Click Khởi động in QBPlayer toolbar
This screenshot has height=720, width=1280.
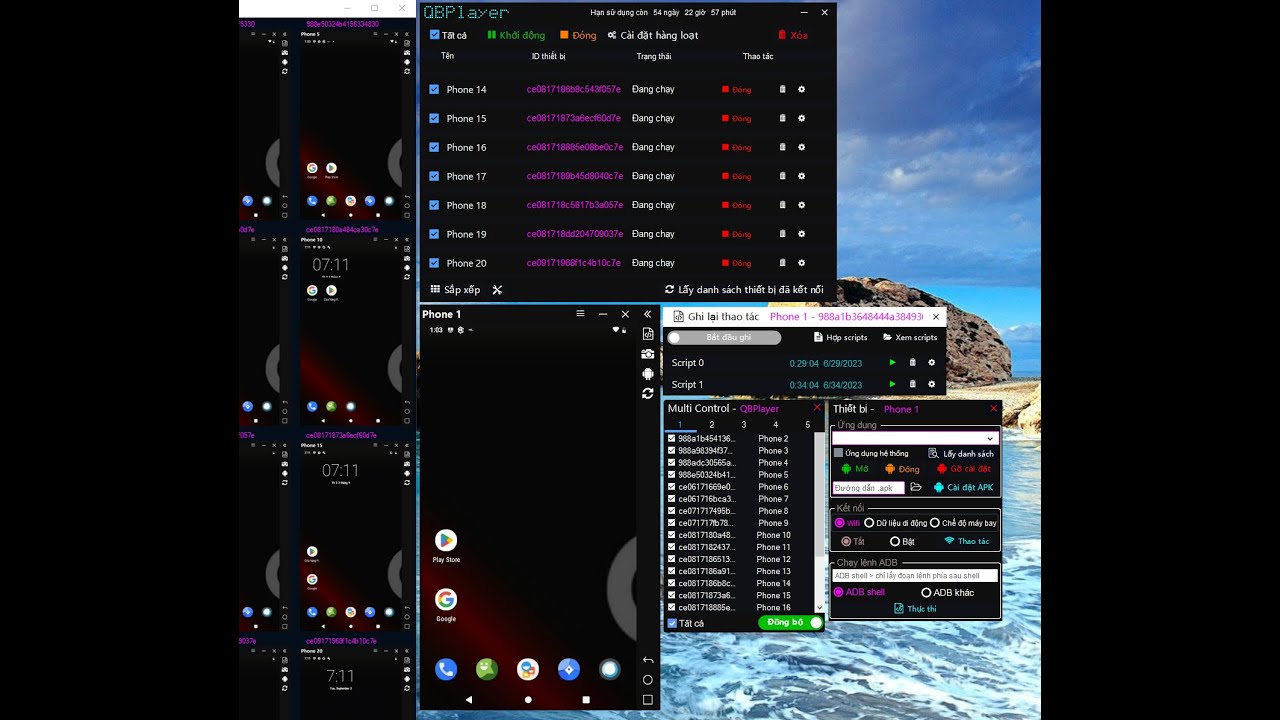point(516,35)
